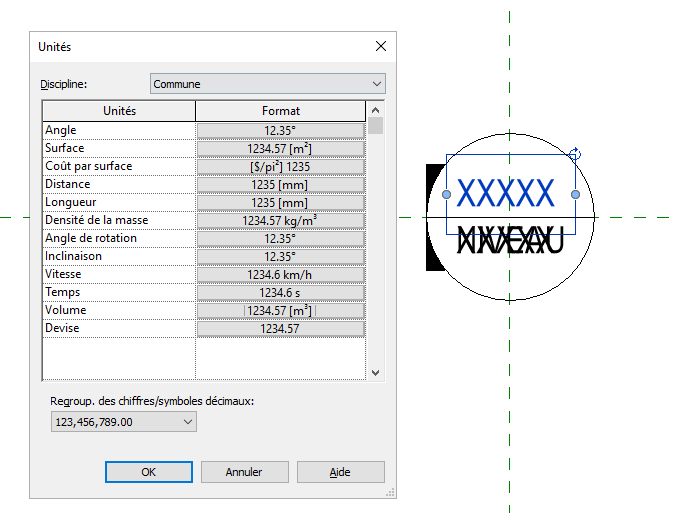Click the right grip handle of XXXXX label
This screenshot has height=513, width=673.
point(576,194)
